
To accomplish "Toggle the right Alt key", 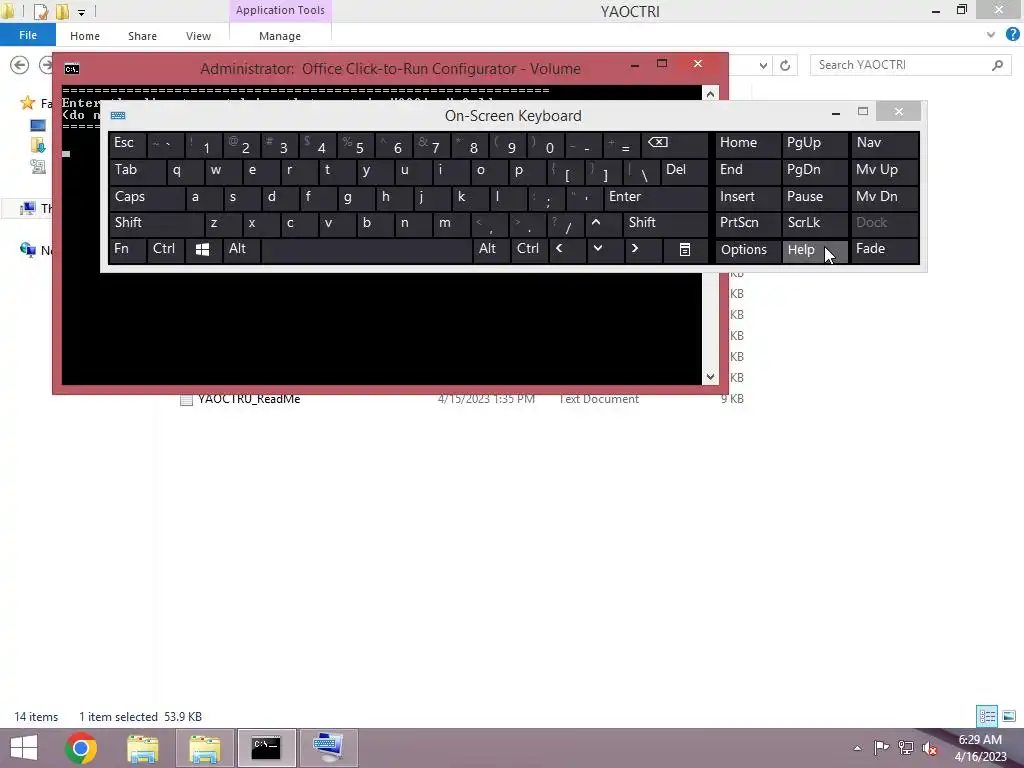I will 490,250.
